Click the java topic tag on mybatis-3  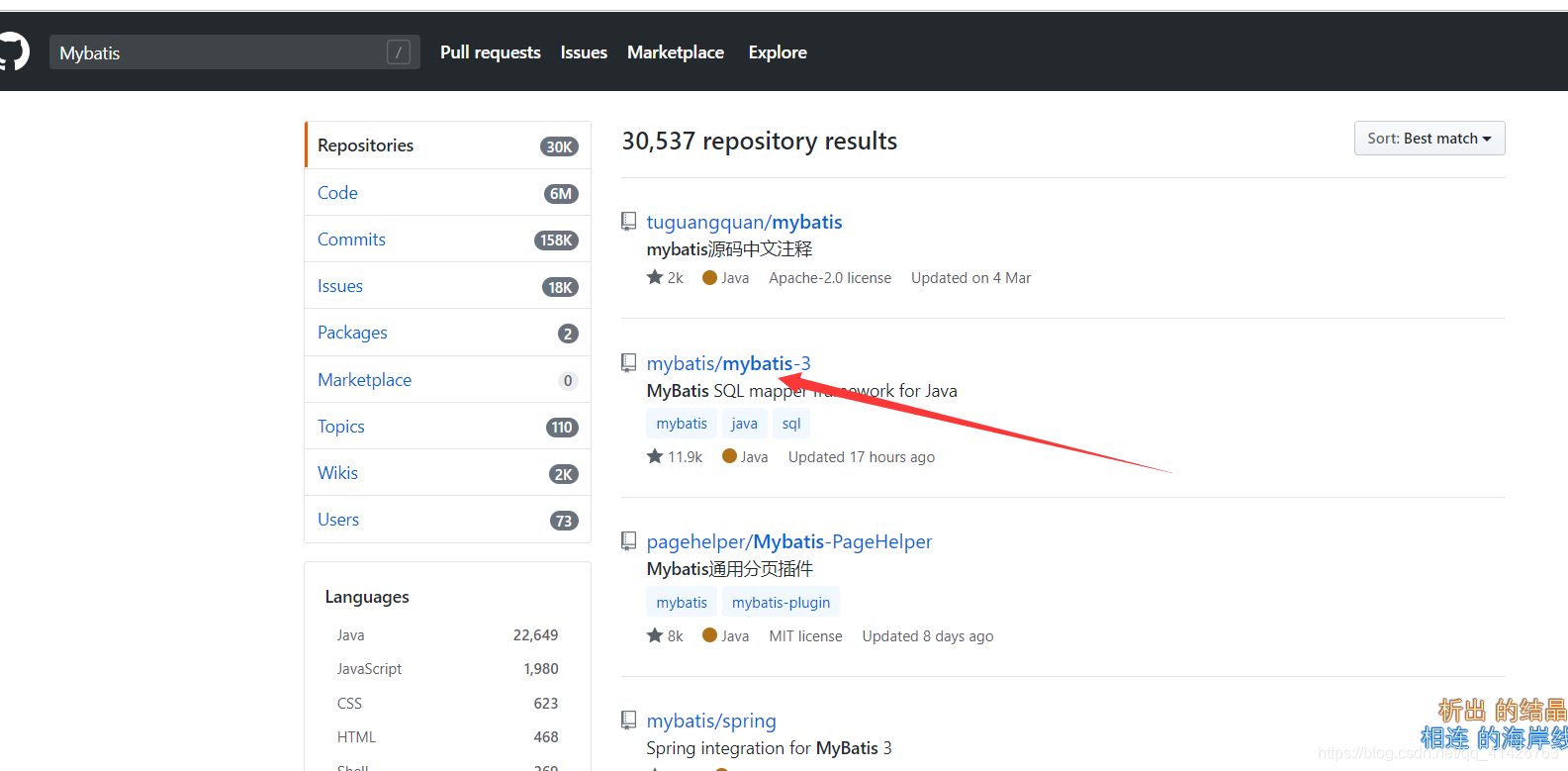(x=744, y=424)
